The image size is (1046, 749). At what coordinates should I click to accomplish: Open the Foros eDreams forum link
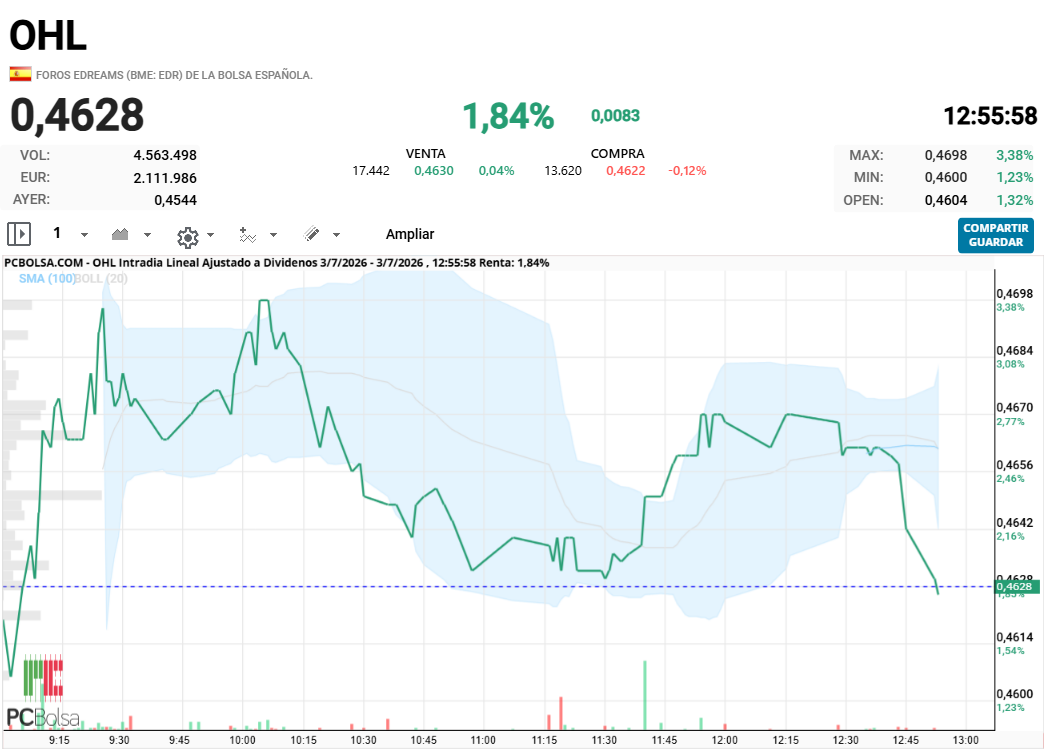point(174,75)
